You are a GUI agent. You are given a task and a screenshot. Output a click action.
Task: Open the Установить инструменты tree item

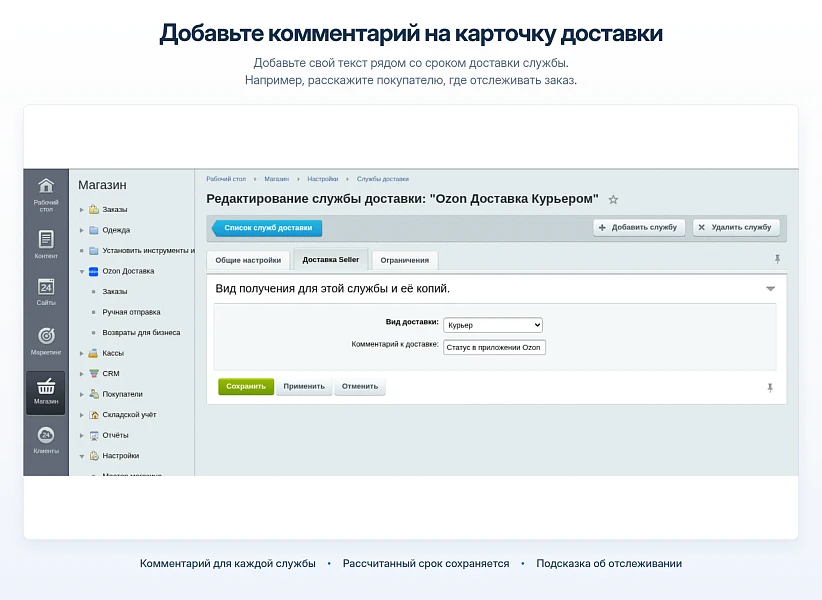point(148,250)
